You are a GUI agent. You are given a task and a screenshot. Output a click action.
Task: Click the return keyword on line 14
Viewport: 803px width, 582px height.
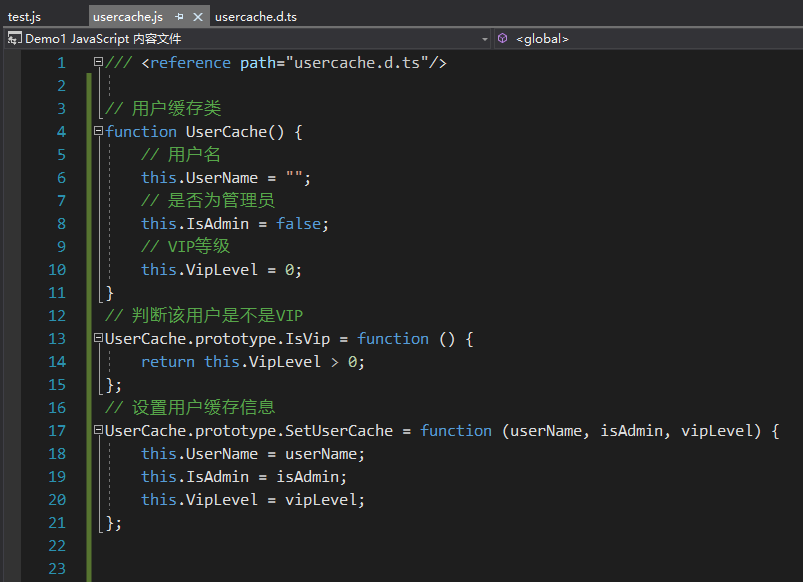click(167, 362)
